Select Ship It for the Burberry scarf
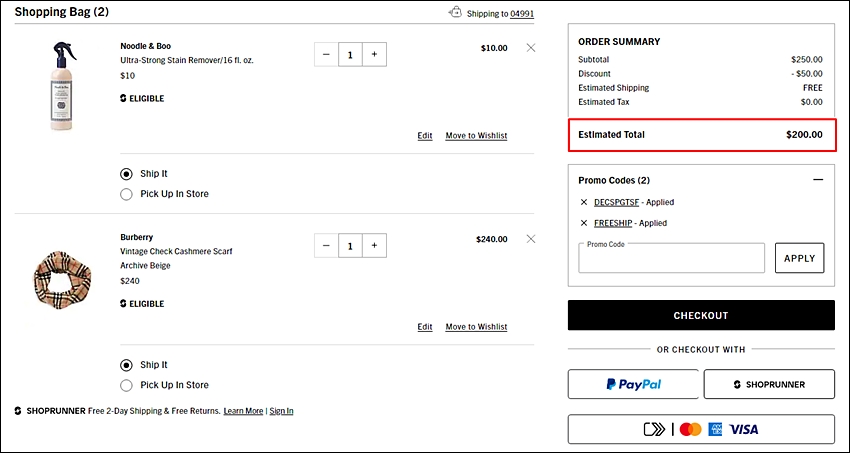Screen dimensions: 850x453 coord(126,365)
